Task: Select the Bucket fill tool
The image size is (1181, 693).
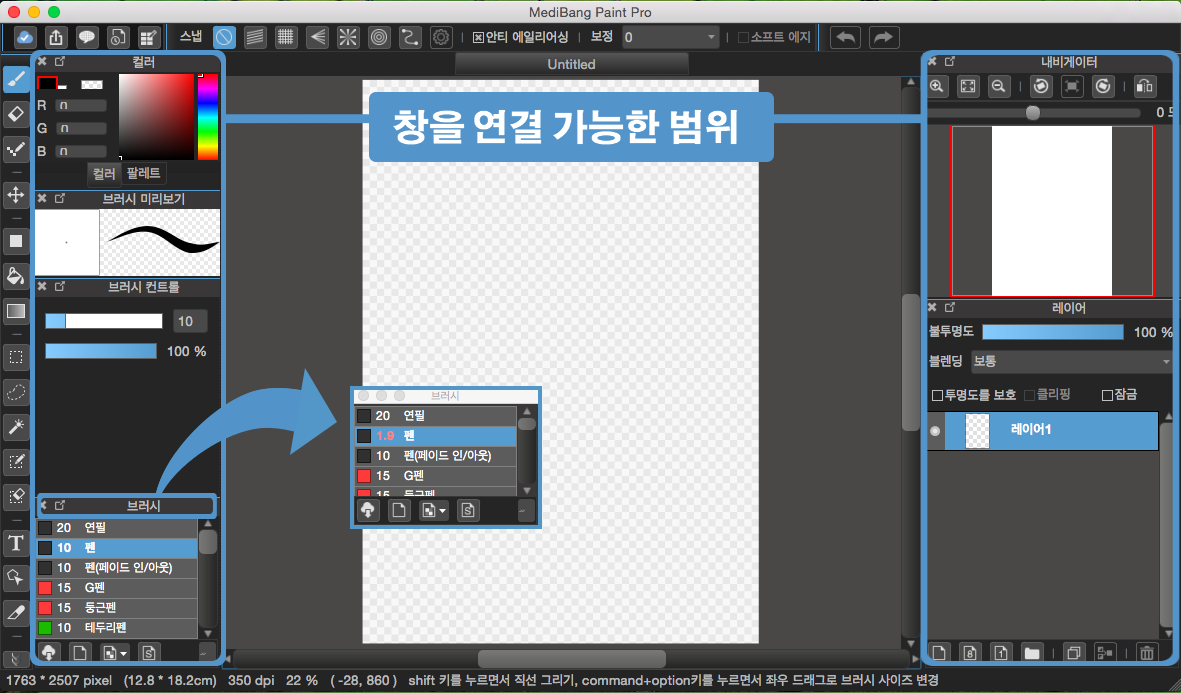Action: (17, 276)
